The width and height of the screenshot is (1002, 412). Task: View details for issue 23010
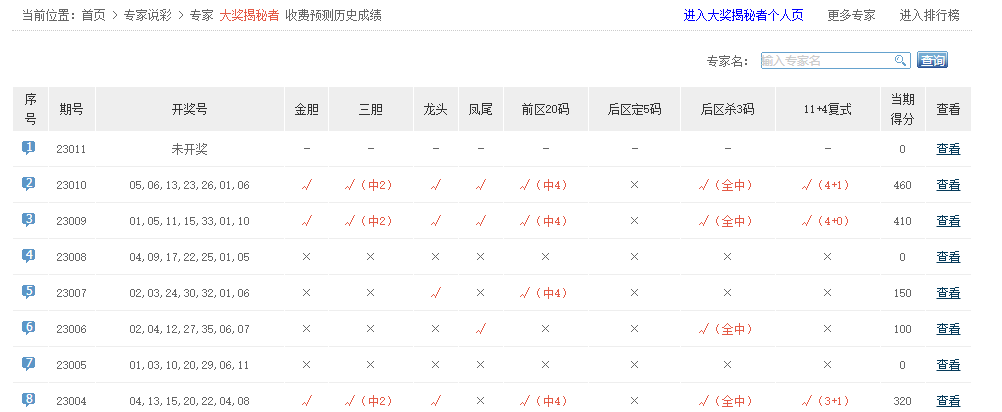[x=947, y=185]
